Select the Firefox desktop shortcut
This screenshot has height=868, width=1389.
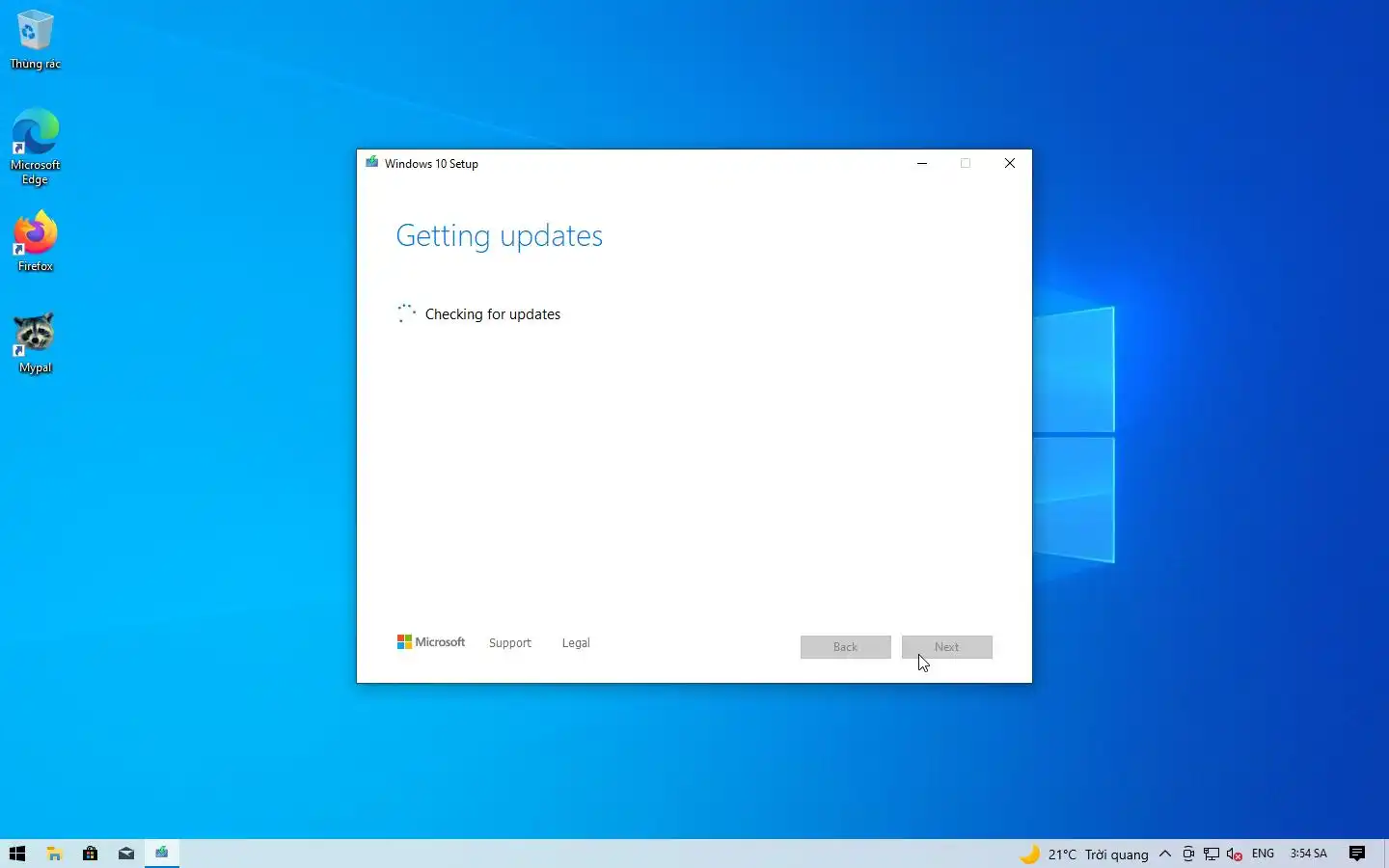coord(36,241)
